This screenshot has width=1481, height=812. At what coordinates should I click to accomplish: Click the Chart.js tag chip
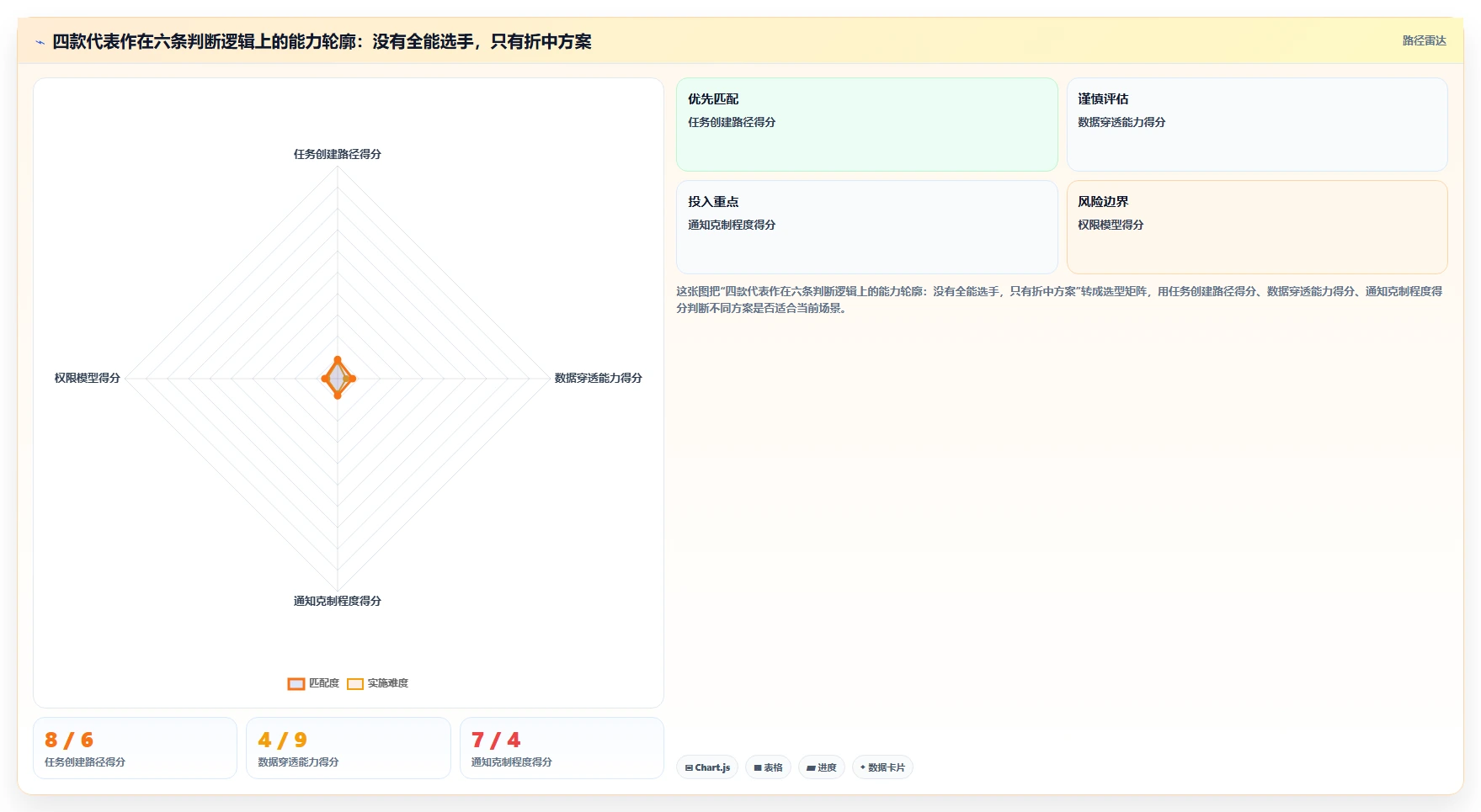pyautogui.click(x=707, y=767)
